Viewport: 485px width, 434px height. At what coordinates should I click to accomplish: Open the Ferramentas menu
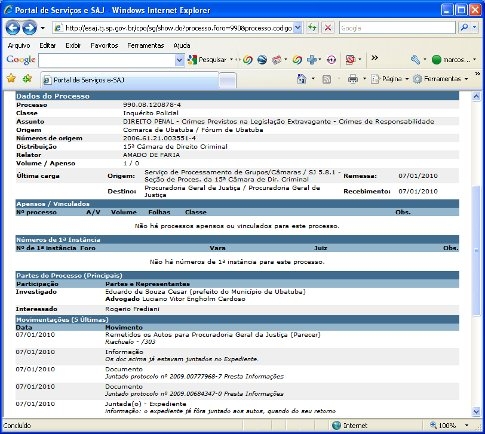coord(146,45)
